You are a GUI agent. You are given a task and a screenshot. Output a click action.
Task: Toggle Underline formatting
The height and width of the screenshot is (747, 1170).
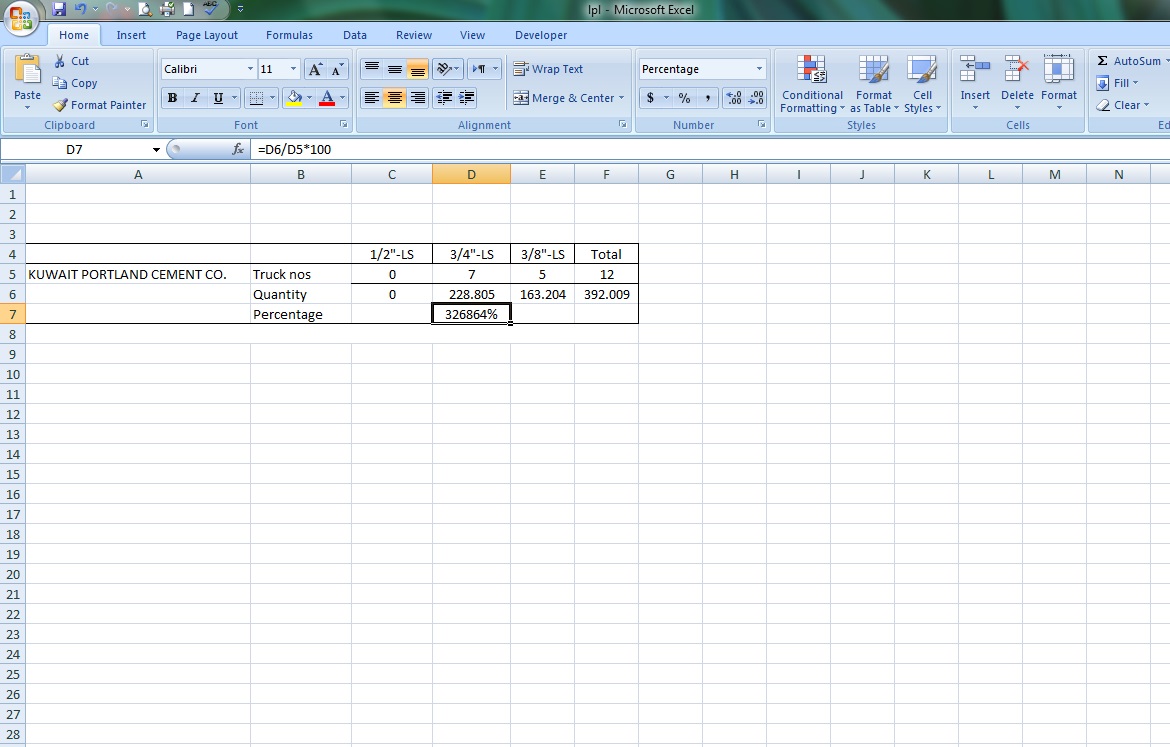pyautogui.click(x=218, y=98)
